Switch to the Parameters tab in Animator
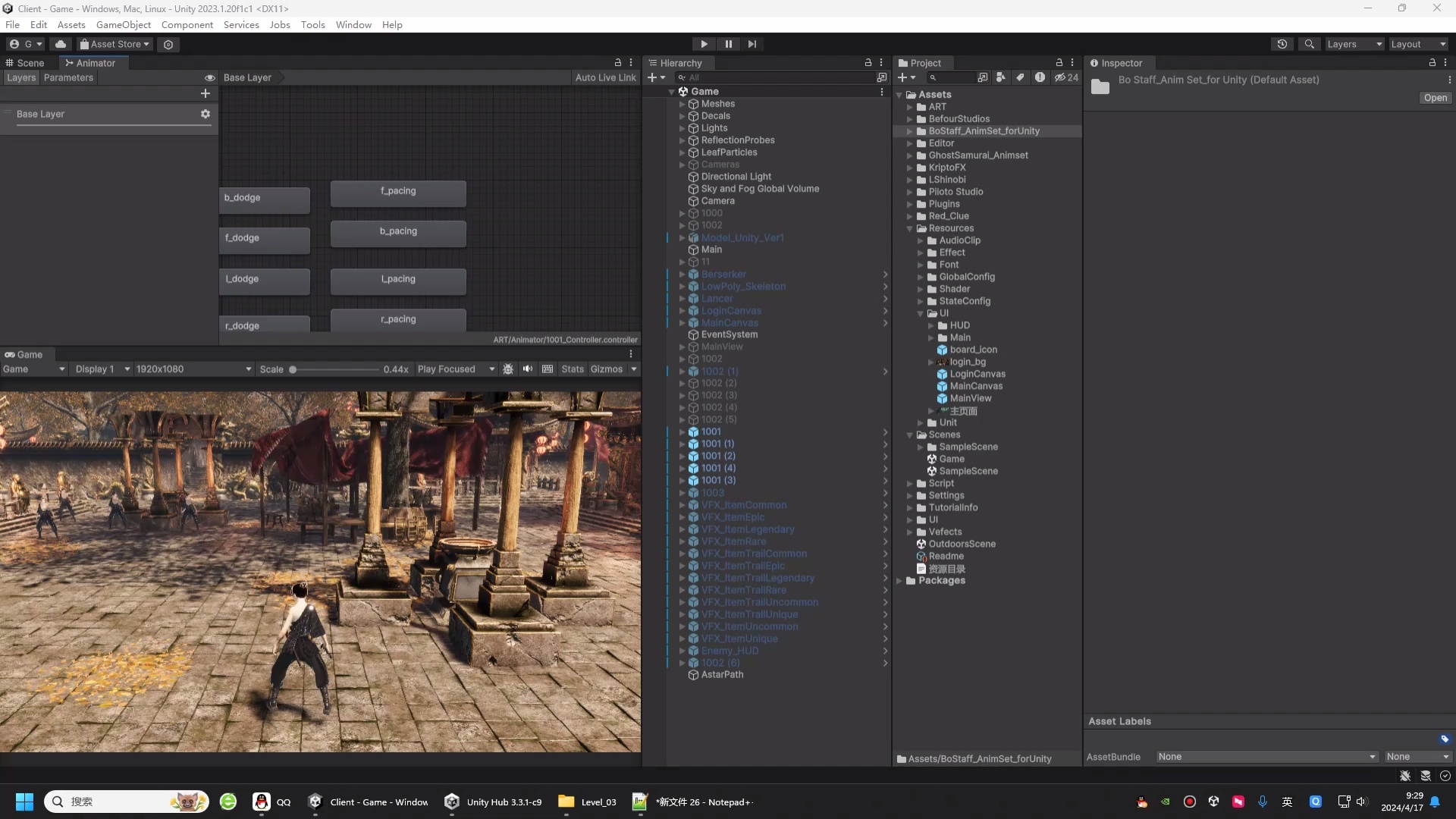1456x819 pixels. click(x=69, y=77)
